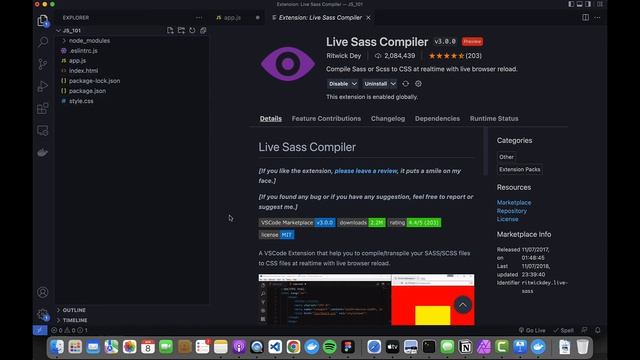Open index.html in the file tree
Image resolution: width=640 pixels, height=360 pixels.
tap(83, 71)
